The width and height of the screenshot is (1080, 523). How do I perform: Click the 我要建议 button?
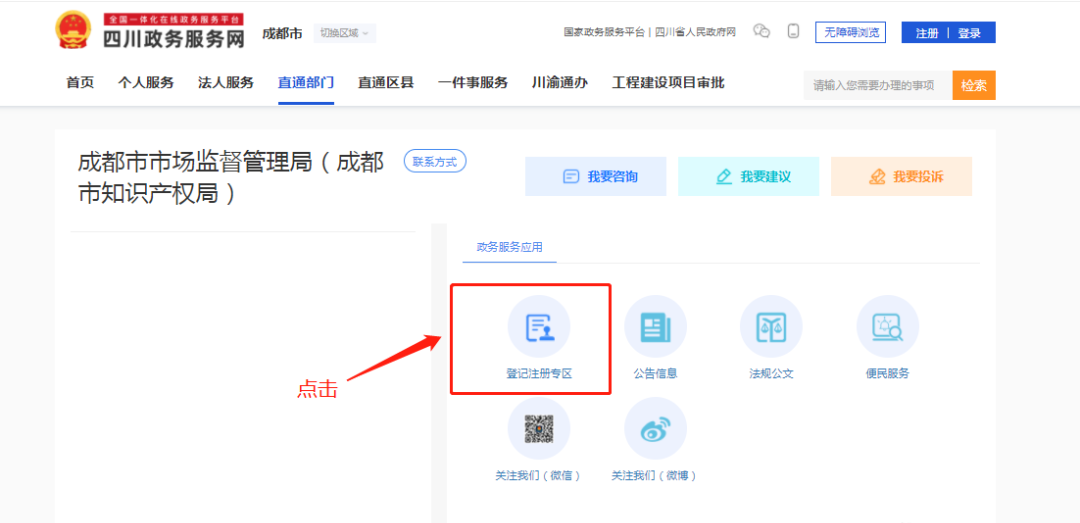point(749,176)
